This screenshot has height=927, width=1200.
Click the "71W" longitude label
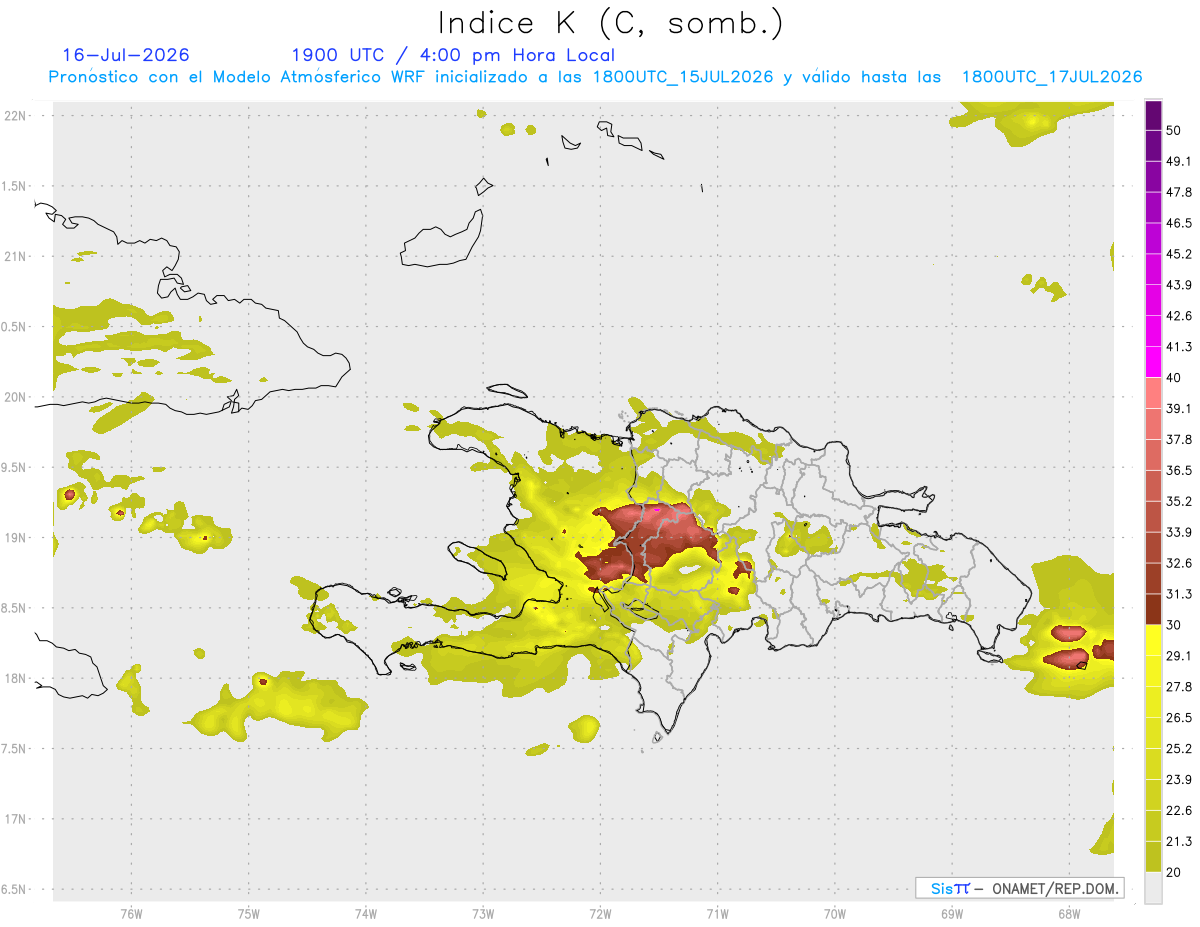[717, 913]
